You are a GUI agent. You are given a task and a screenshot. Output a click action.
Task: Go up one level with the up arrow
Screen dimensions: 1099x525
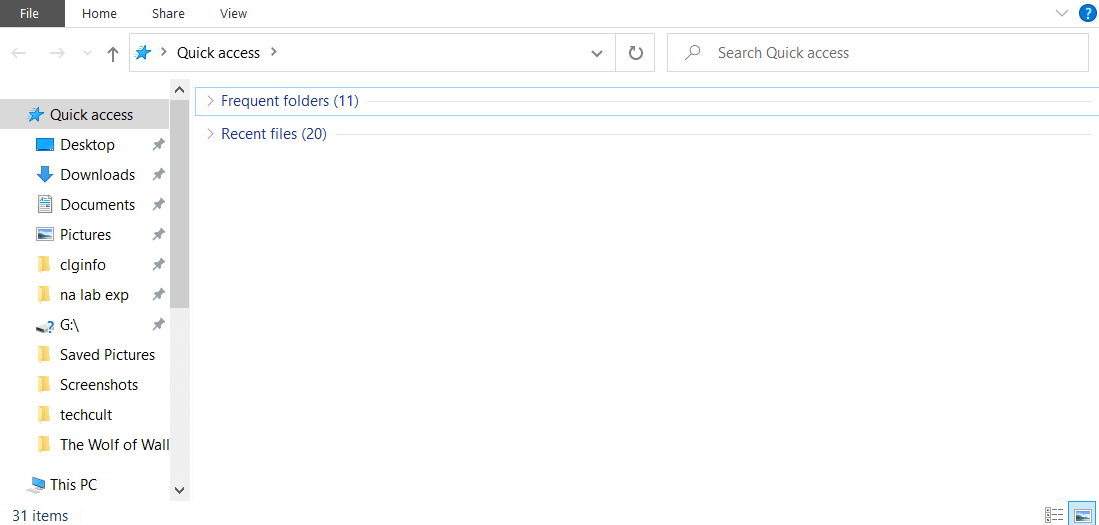(x=112, y=53)
